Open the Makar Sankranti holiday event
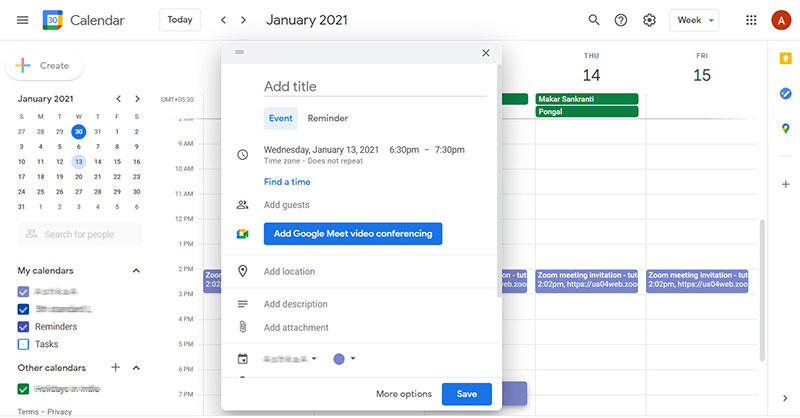 point(587,99)
